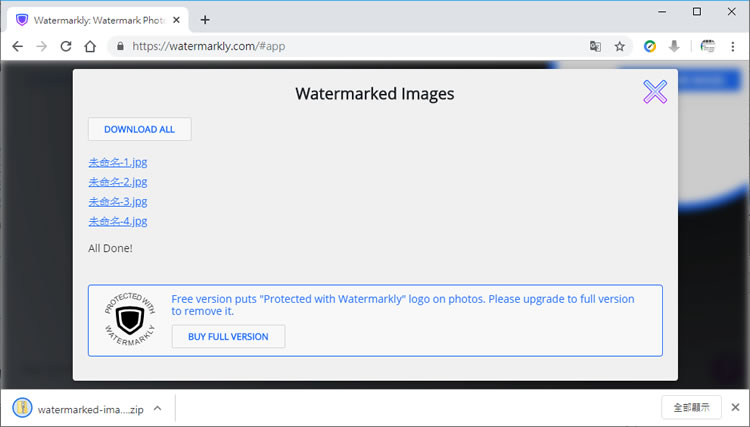Click the browser forward arrow
750x427 pixels.
42,46
